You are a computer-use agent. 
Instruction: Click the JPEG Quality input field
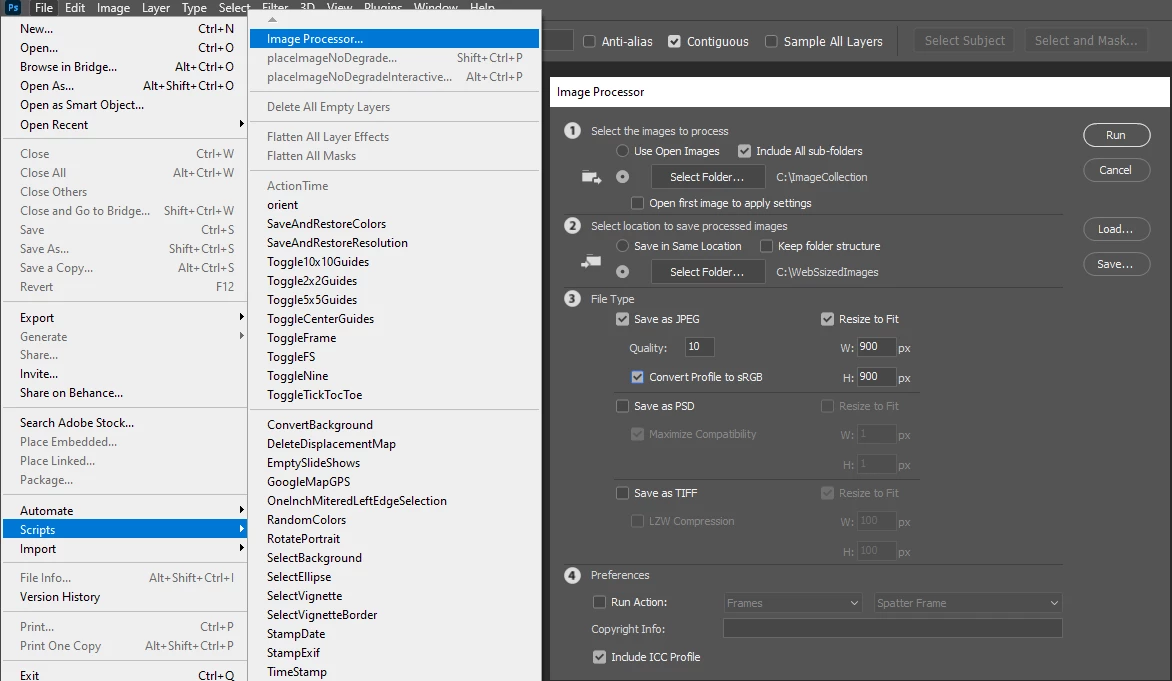[x=700, y=347]
